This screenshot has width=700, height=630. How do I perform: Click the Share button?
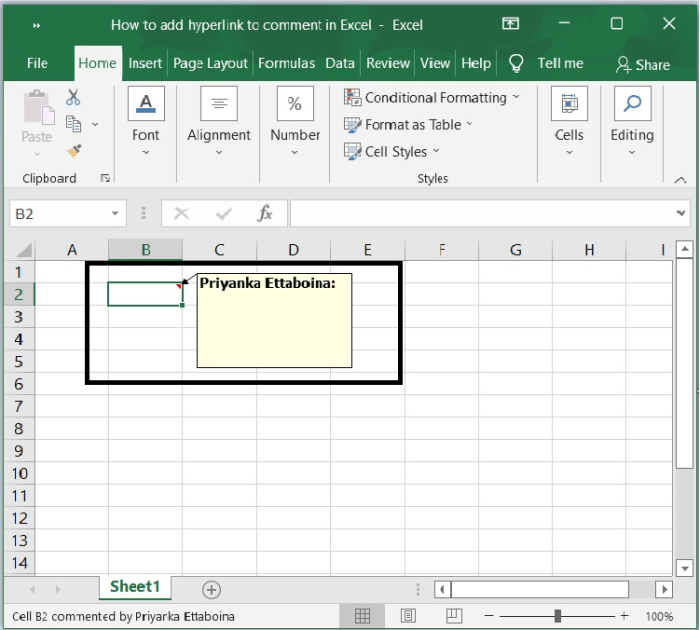(x=643, y=65)
